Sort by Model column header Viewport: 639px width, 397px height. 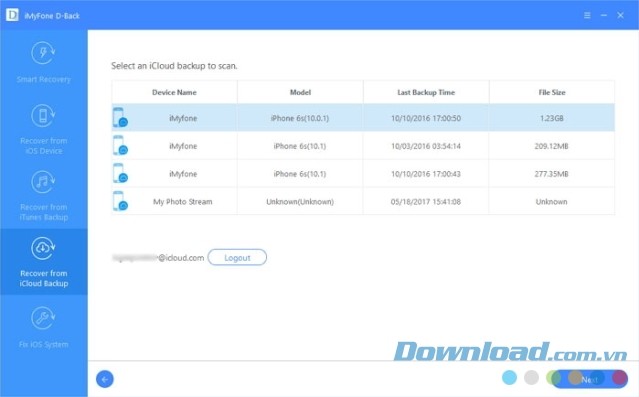[300, 93]
